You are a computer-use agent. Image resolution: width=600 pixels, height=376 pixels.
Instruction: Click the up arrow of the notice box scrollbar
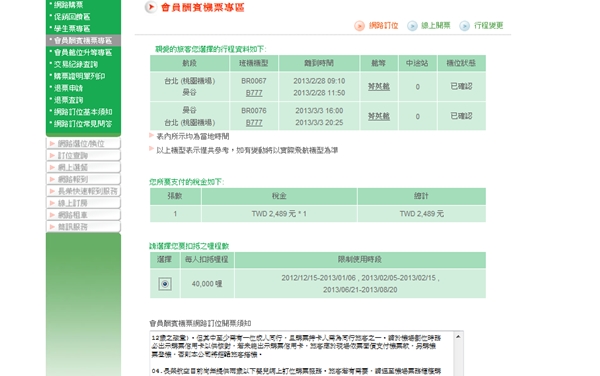tap(458, 337)
